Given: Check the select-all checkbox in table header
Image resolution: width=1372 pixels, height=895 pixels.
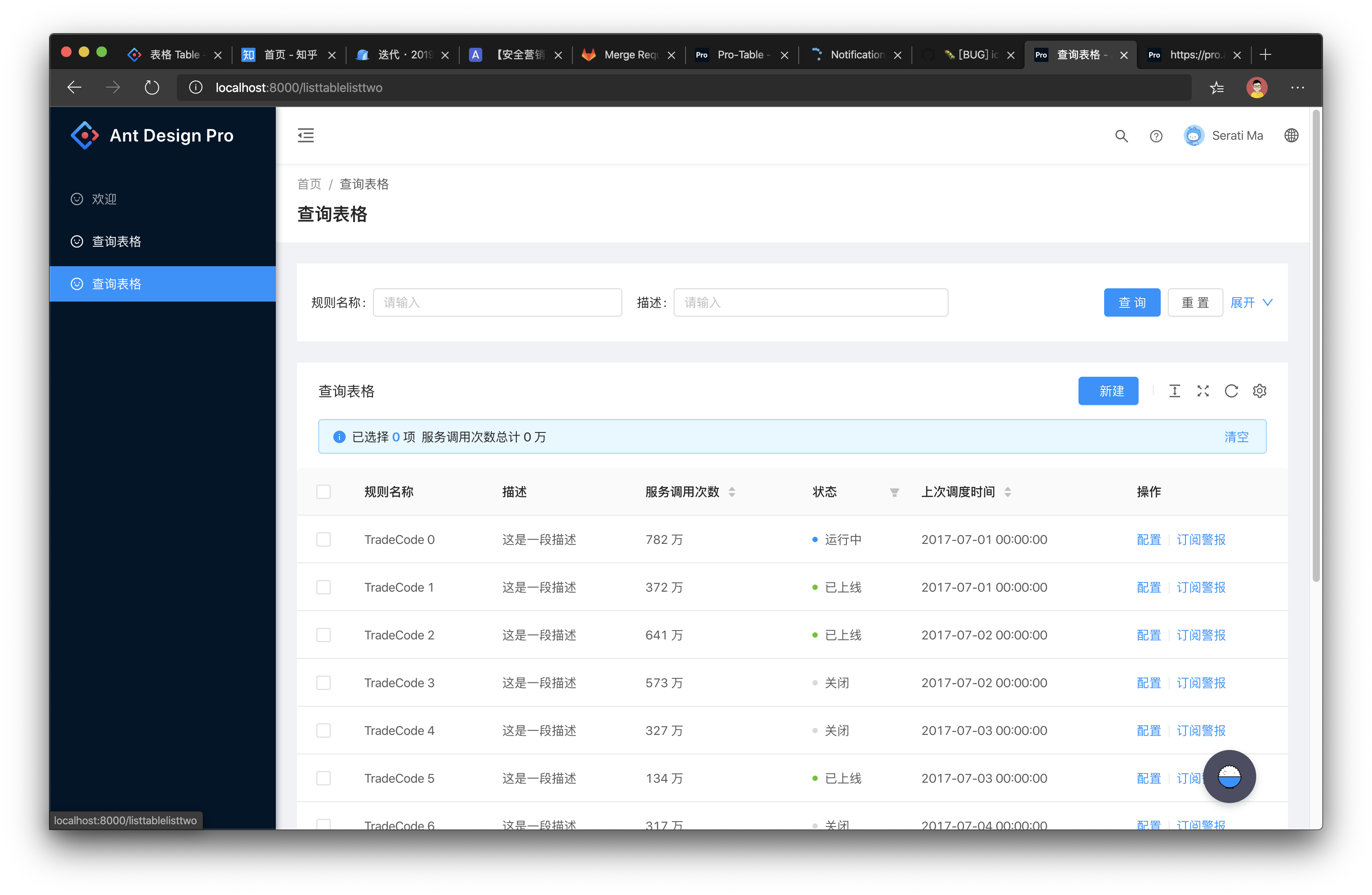Looking at the screenshot, I should tap(324, 491).
